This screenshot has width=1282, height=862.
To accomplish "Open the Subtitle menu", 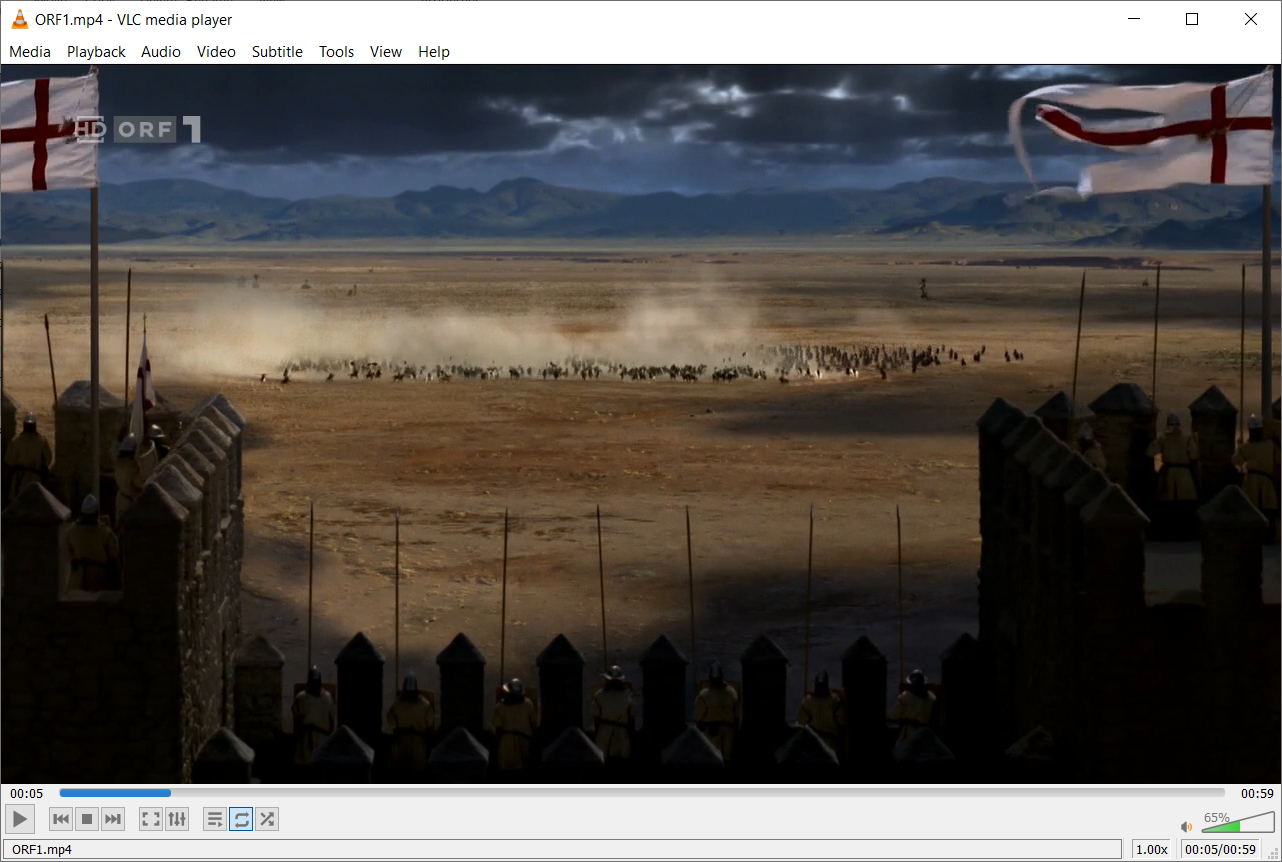I will point(277,52).
